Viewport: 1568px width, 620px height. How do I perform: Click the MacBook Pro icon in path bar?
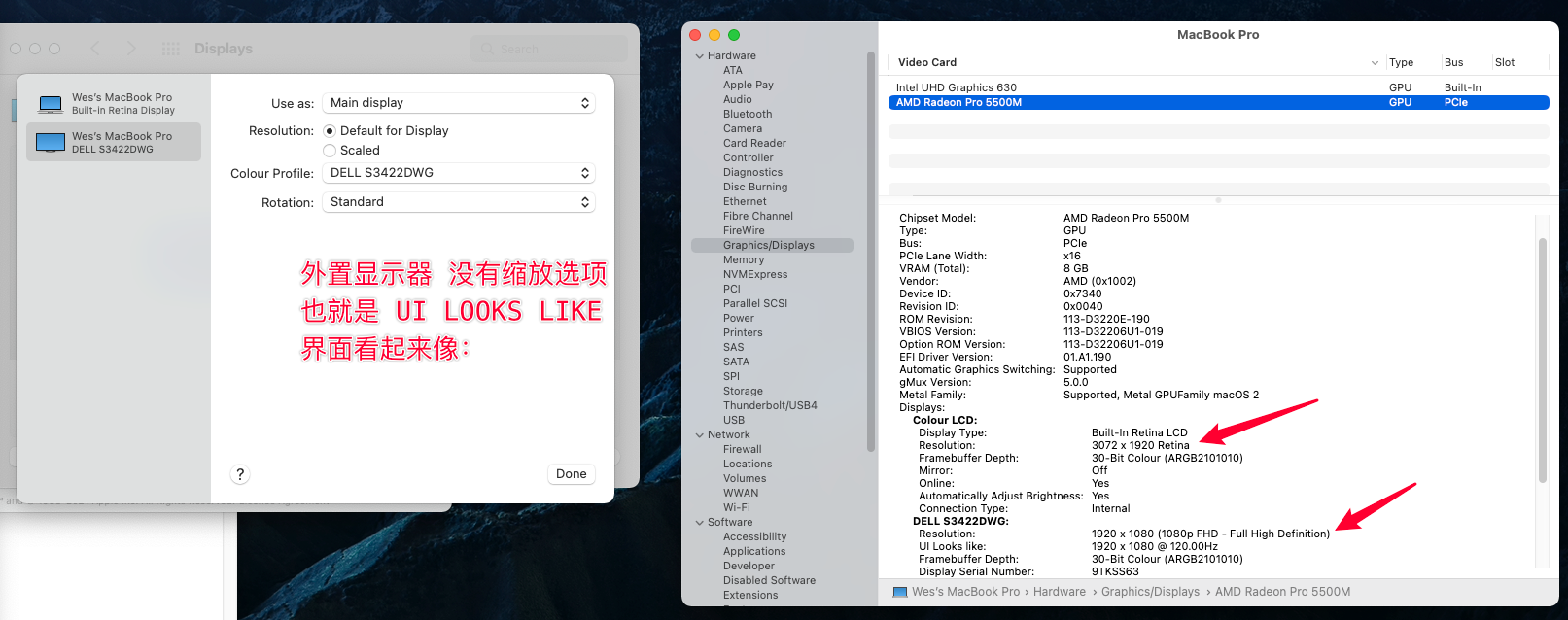899,592
